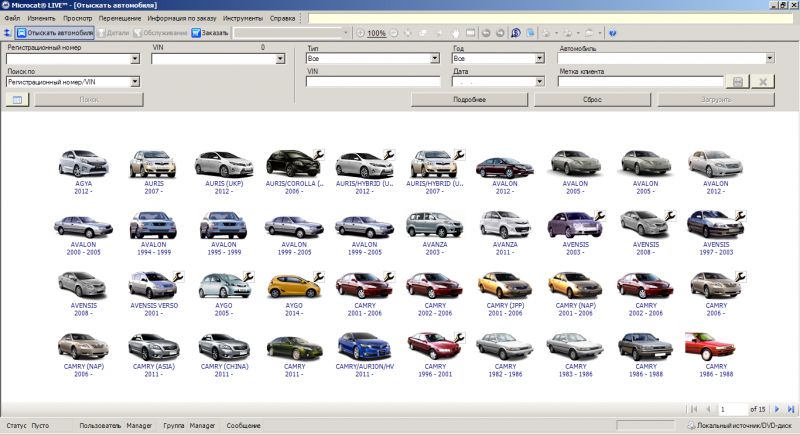Screen dimensions: 800x435
Task: Expand the Тип dropdown
Action: click(435, 59)
